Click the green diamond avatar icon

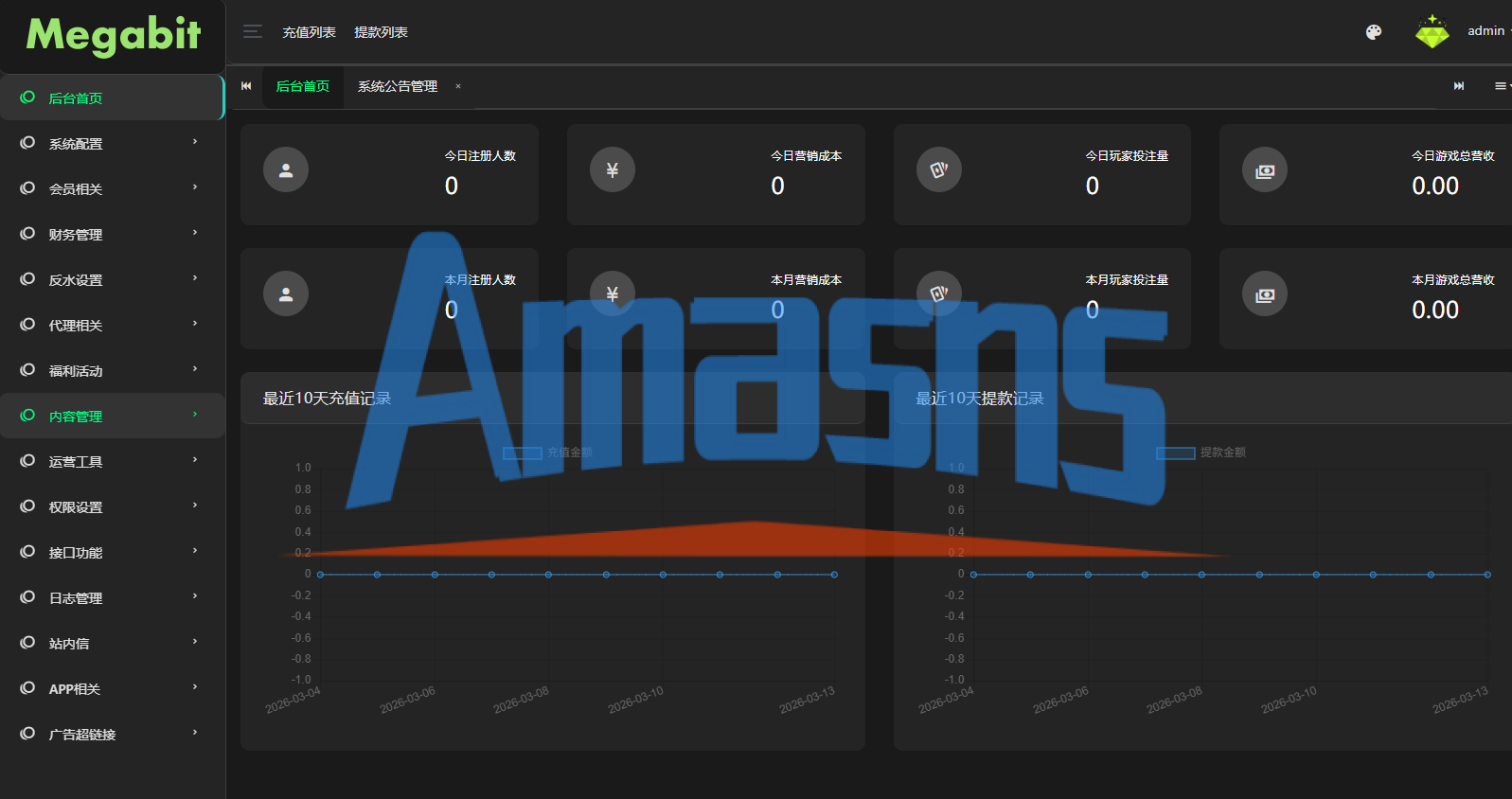(x=1432, y=32)
